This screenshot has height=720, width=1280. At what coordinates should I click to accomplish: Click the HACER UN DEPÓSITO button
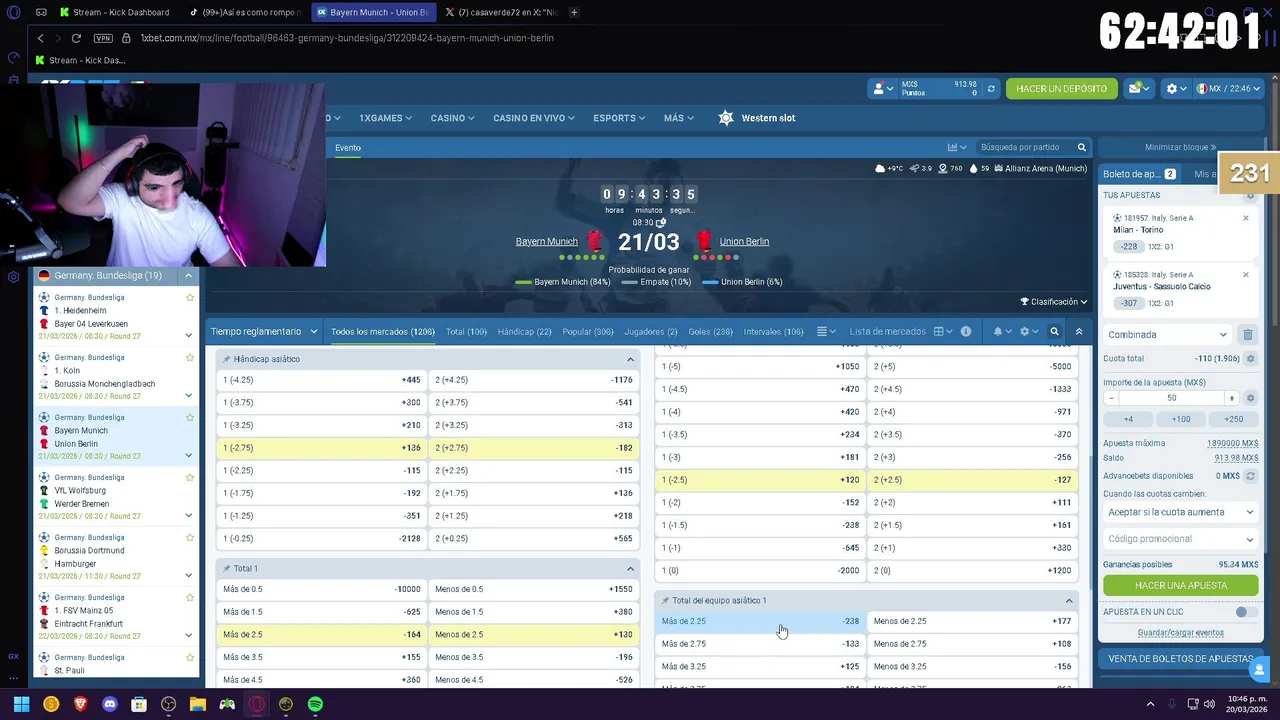tap(1061, 88)
